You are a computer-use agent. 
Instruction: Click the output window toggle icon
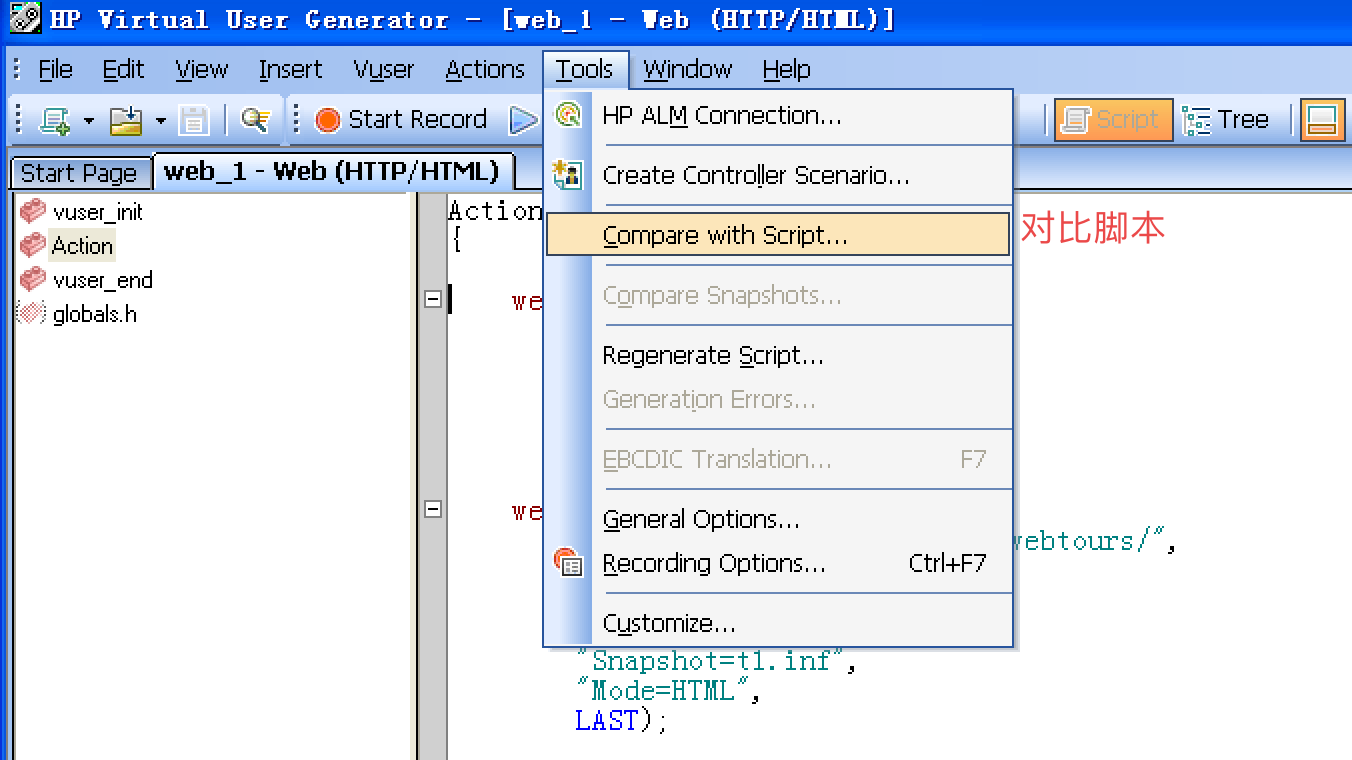click(1321, 120)
